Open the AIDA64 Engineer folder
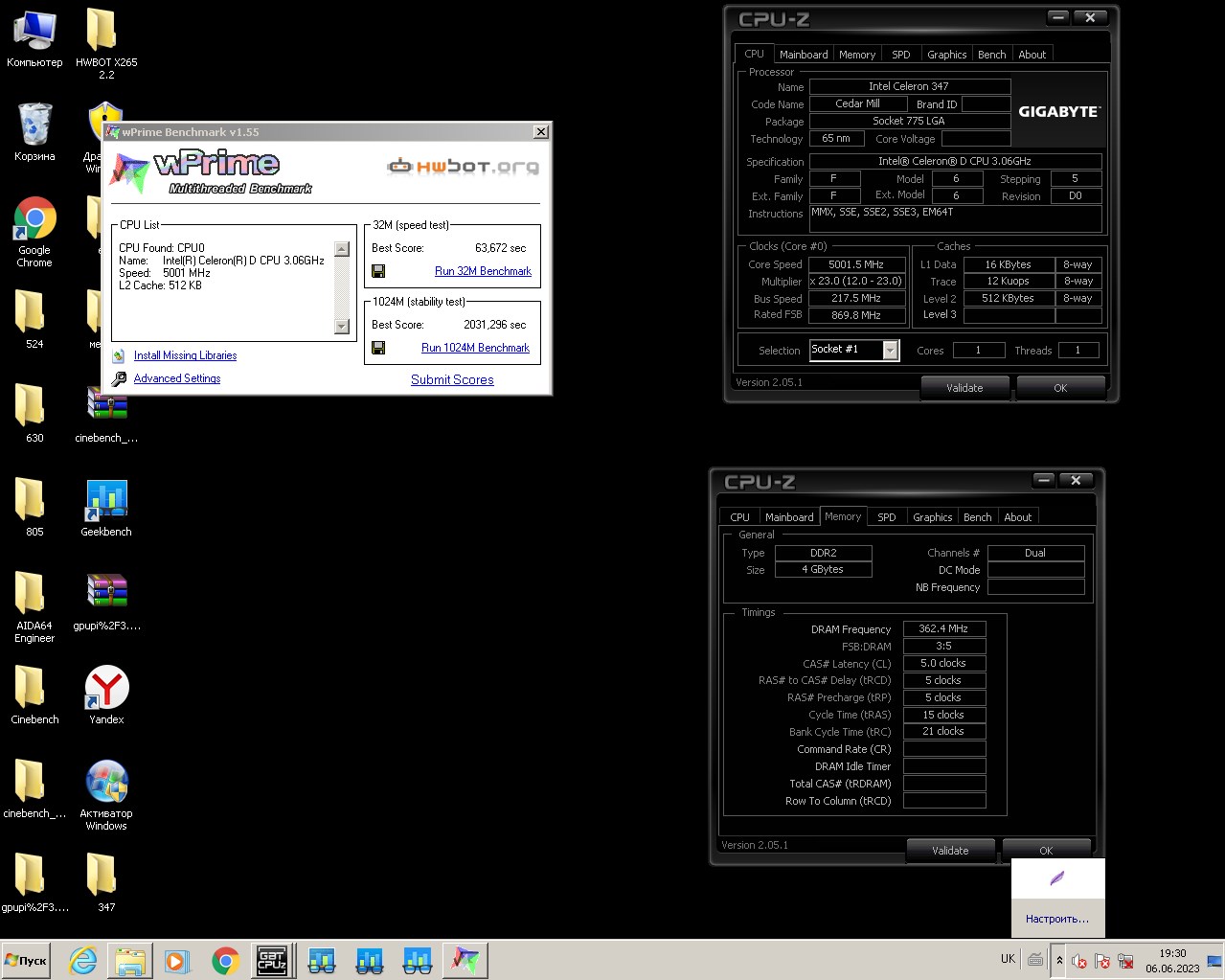 34,606
